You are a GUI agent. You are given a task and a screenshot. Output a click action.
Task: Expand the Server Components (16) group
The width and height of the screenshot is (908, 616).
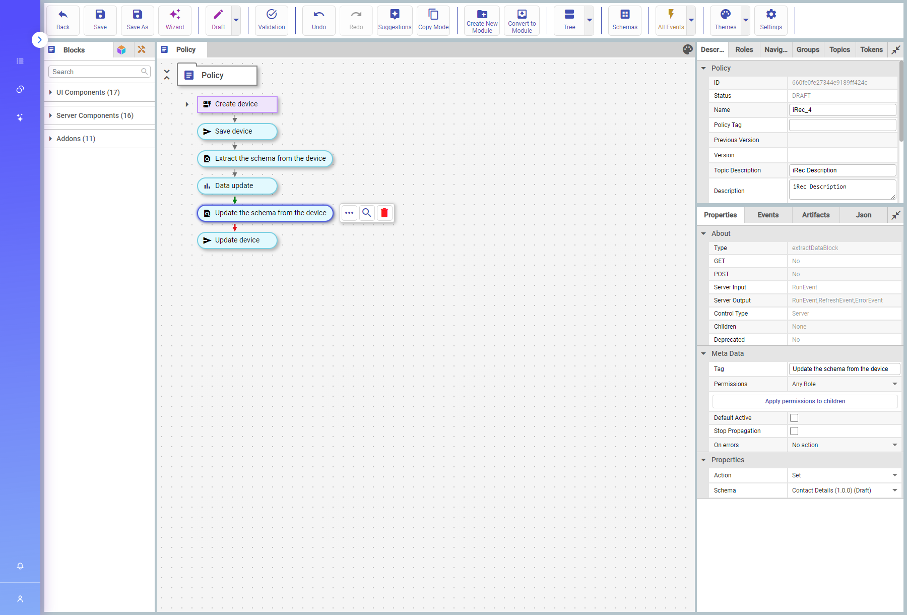pos(95,115)
